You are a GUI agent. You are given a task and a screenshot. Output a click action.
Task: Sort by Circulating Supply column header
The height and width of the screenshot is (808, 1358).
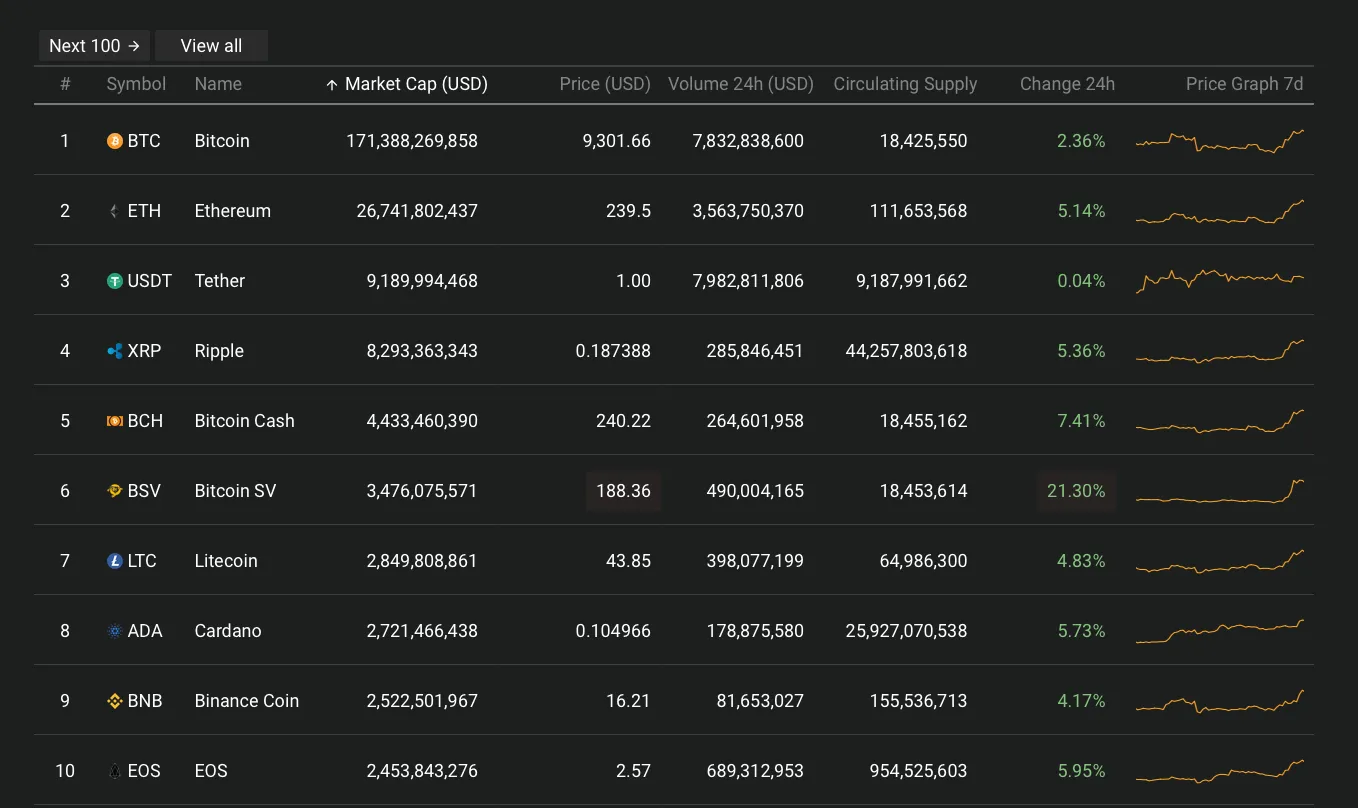[x=904, y=84]
